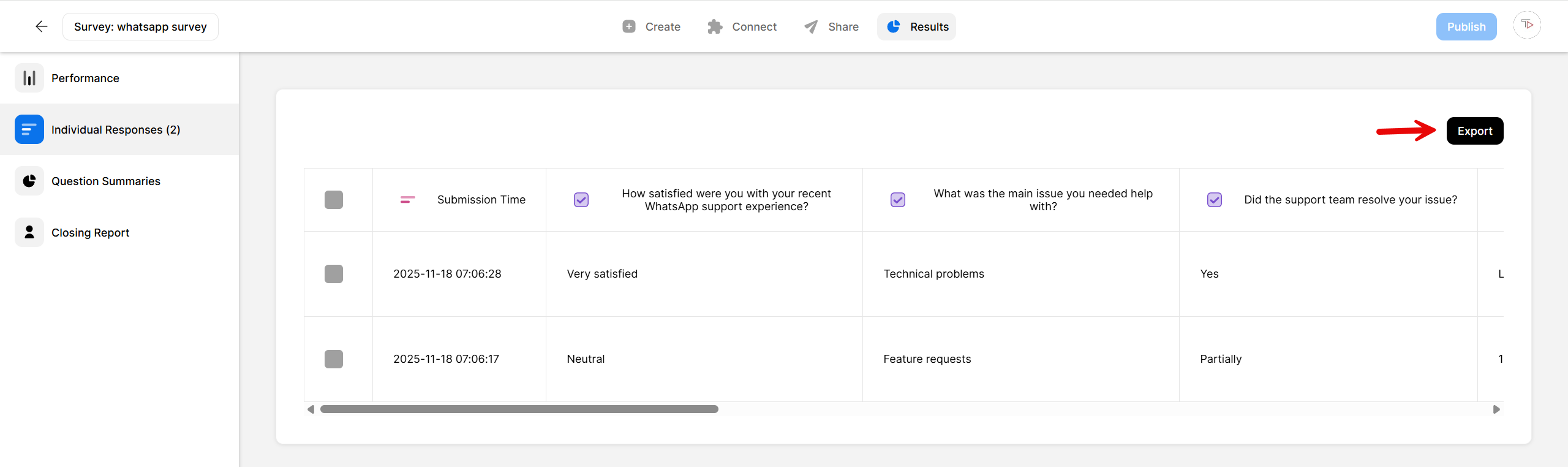Viewport: 1568px width, 467px height.
Task: Click the Question Summaries pie icon
Action: (29, 181)
